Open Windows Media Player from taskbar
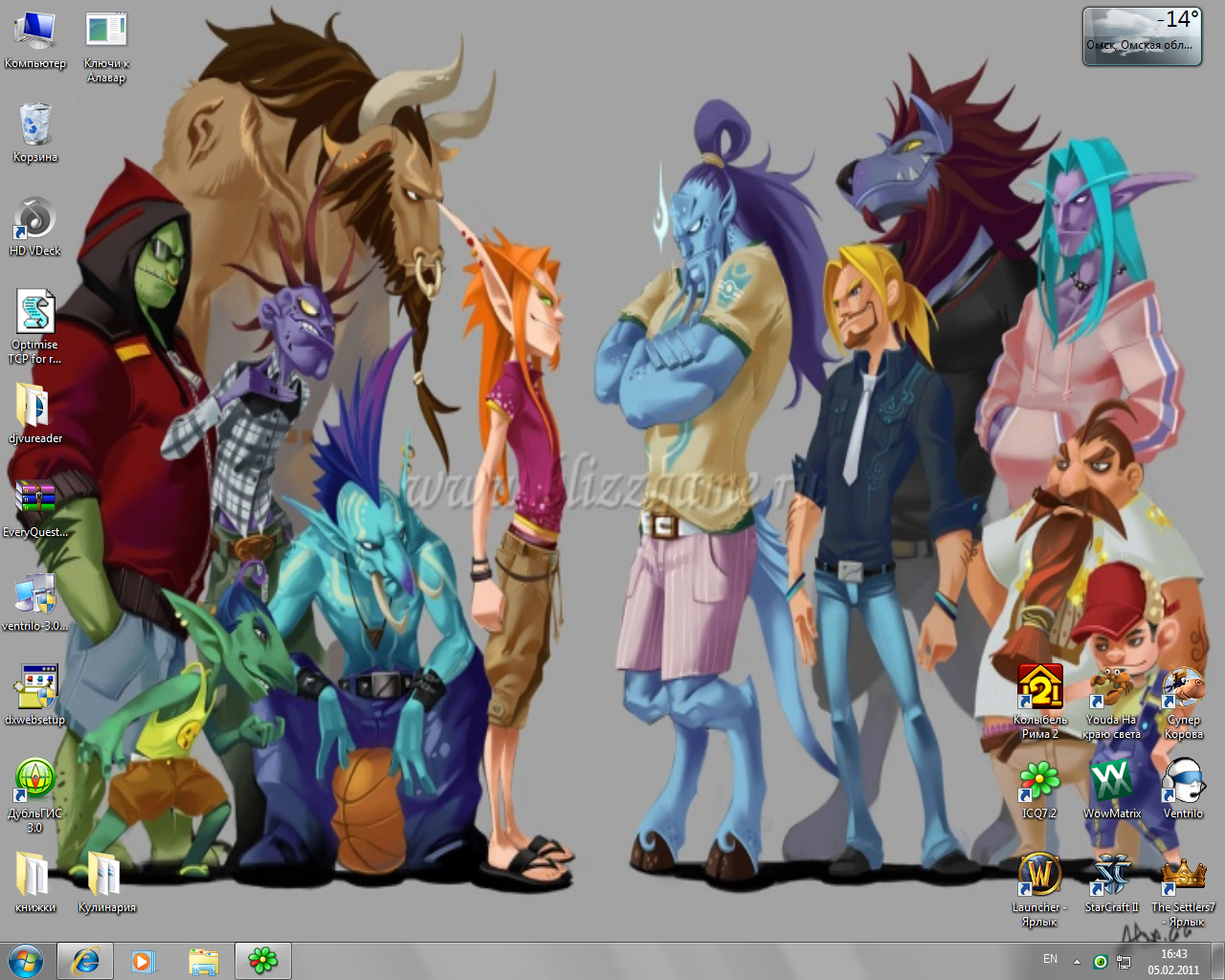Screen dimensions: 1225x980 pos(144,961)
